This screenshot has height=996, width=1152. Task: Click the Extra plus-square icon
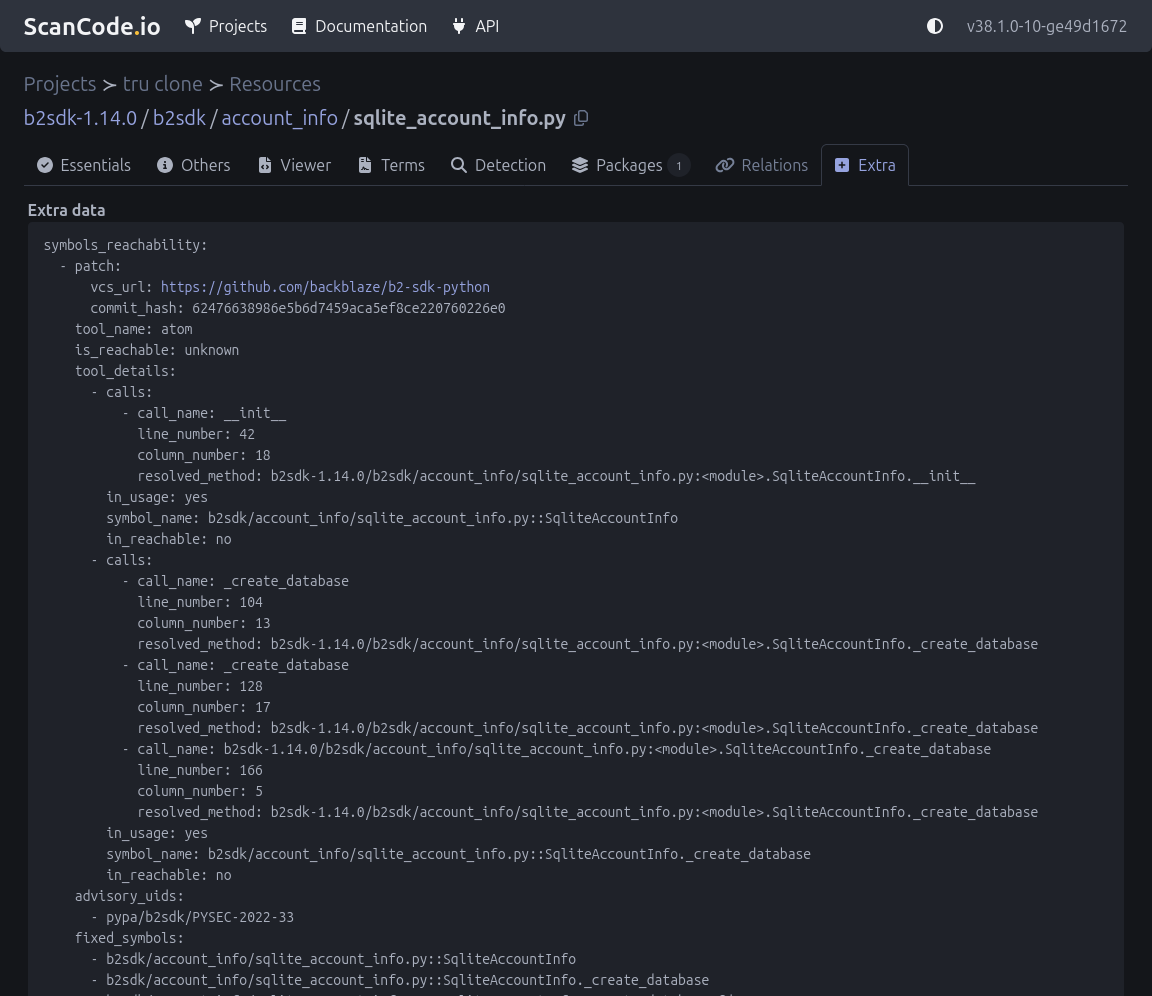842,165
